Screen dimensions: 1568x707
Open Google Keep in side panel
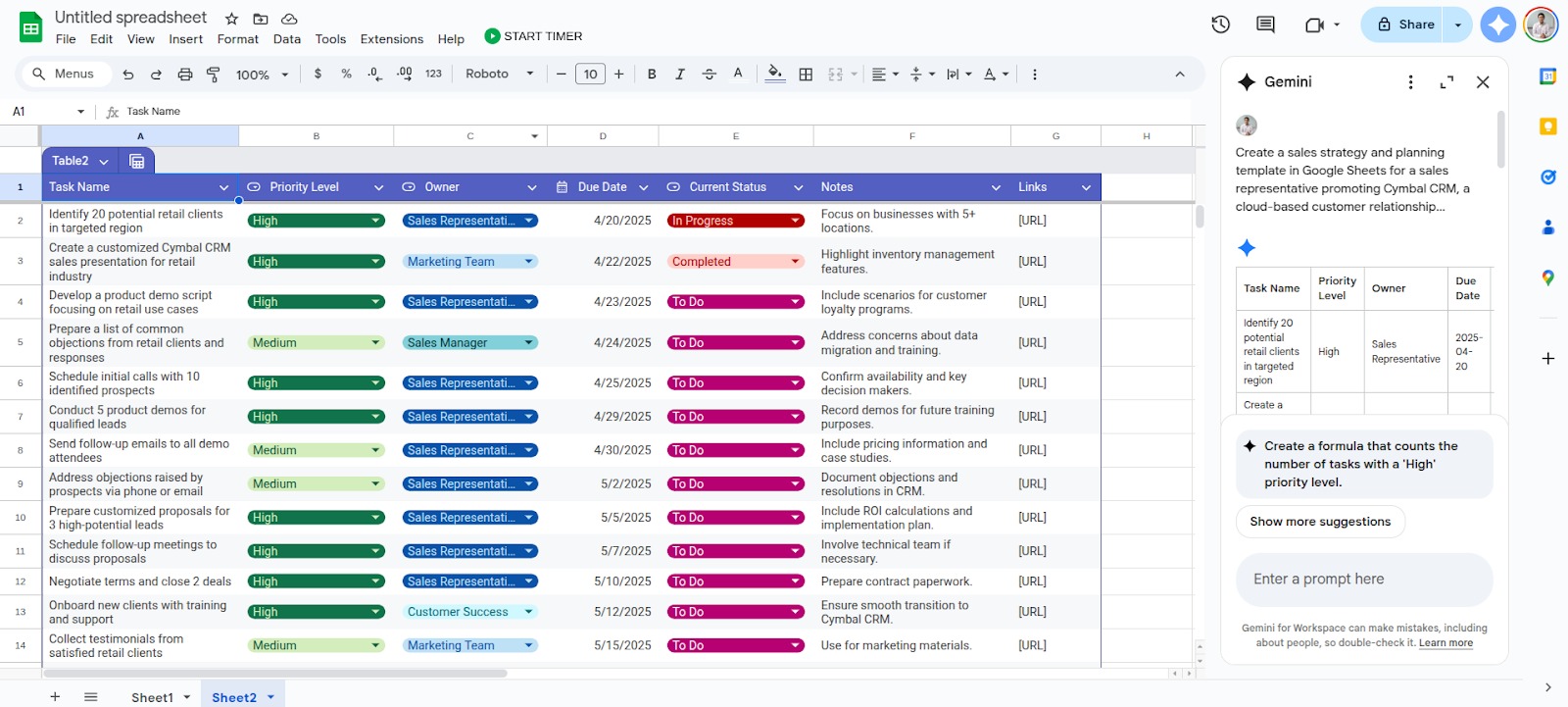pos(1547,126)
